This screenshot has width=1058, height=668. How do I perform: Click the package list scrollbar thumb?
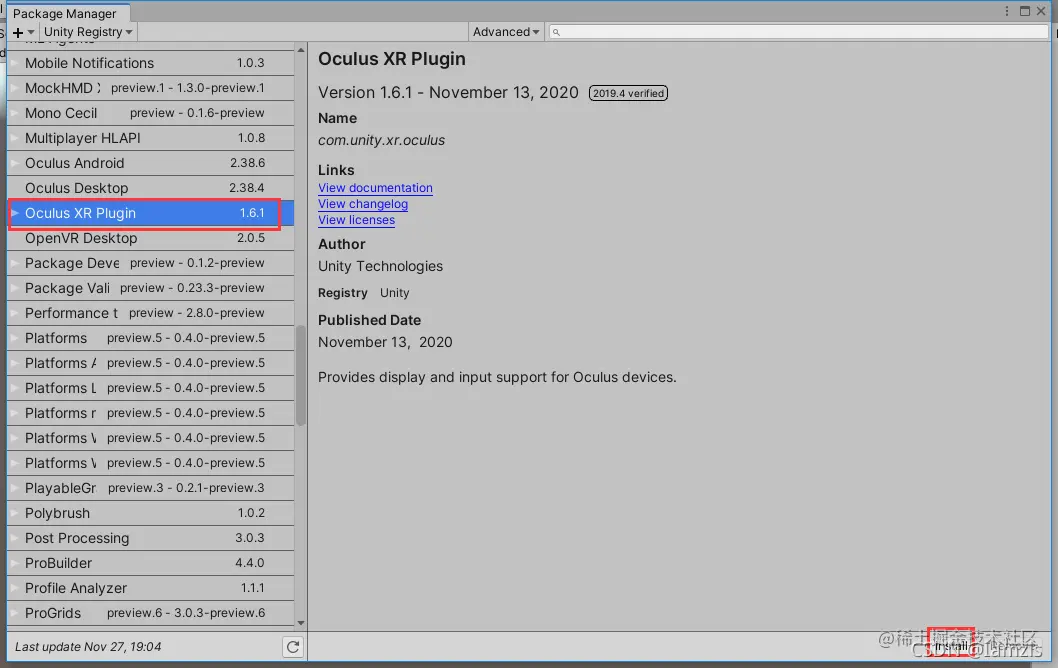pyautogui.click(x=301, y=375)
